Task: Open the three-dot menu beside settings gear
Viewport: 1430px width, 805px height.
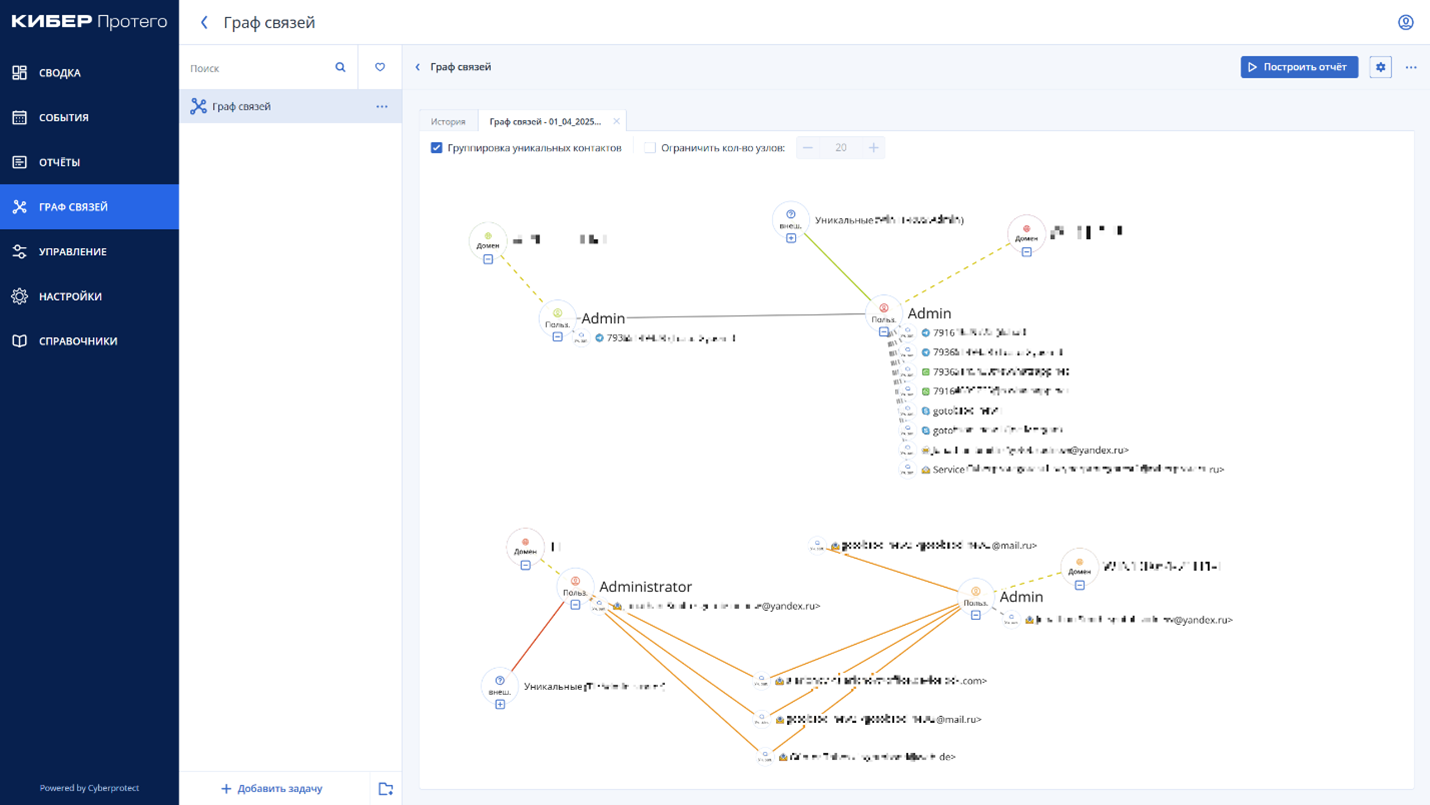Action: tap(1411, 67)
